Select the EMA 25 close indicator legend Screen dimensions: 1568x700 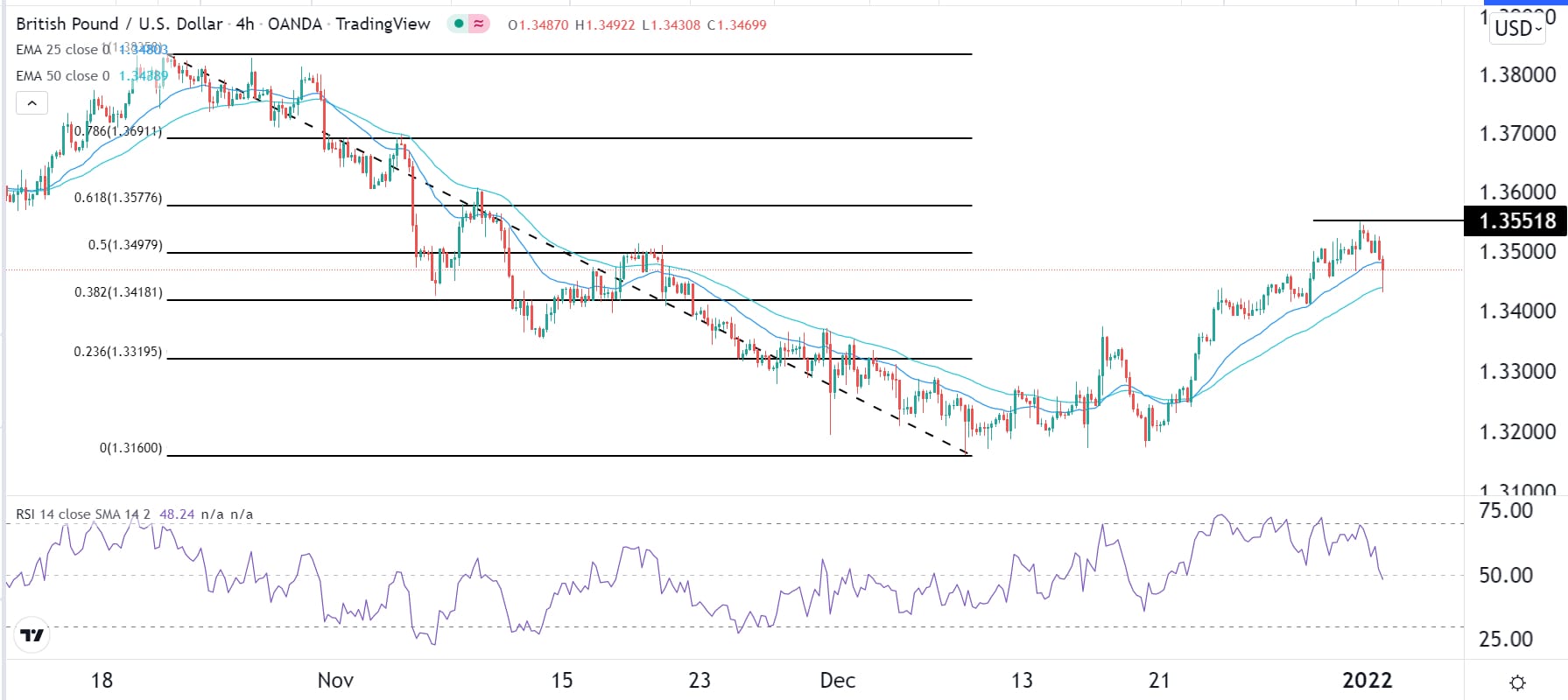click(x=61, y=50)
